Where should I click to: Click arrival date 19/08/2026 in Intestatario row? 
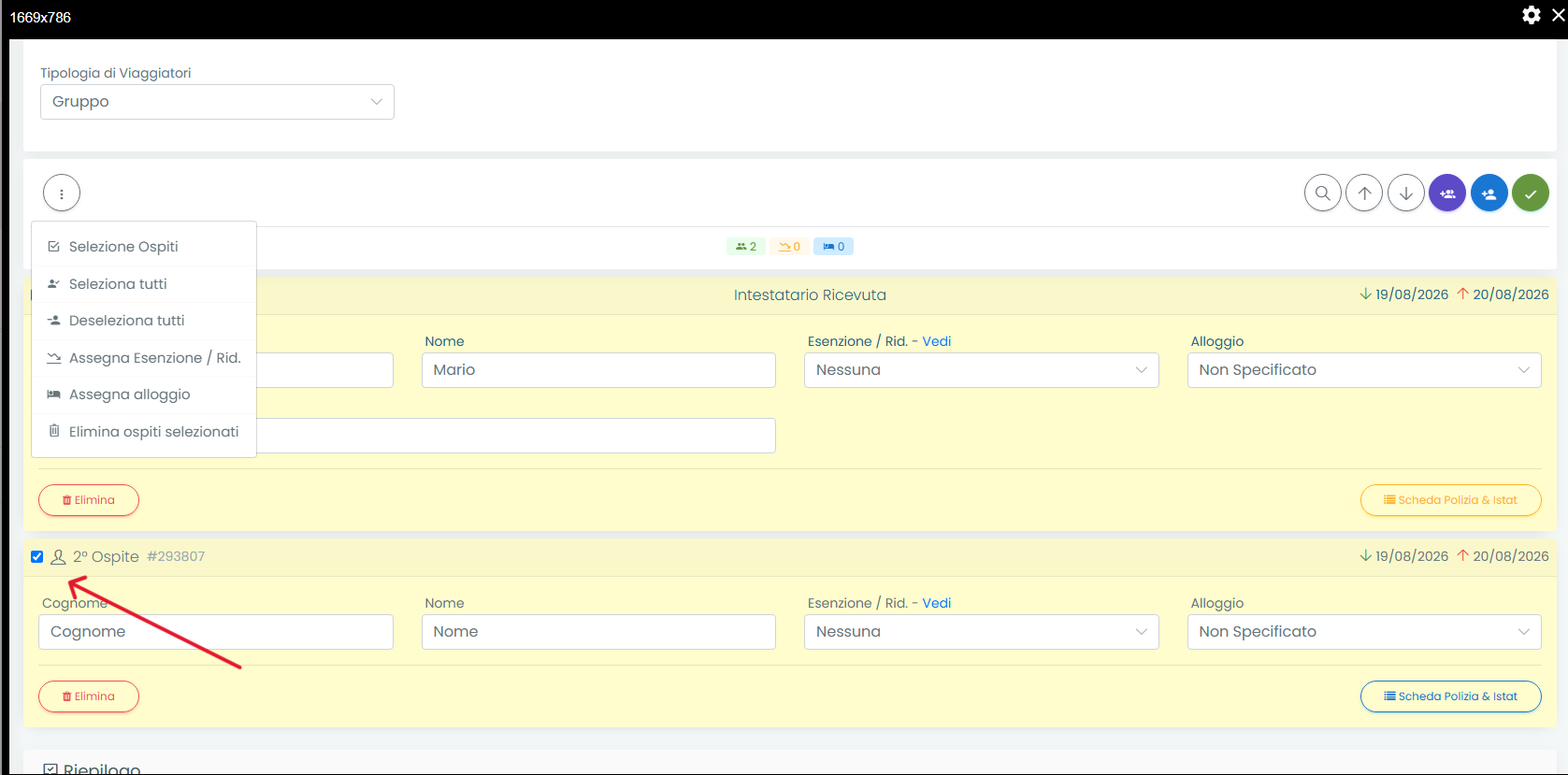click(1412, 294)
